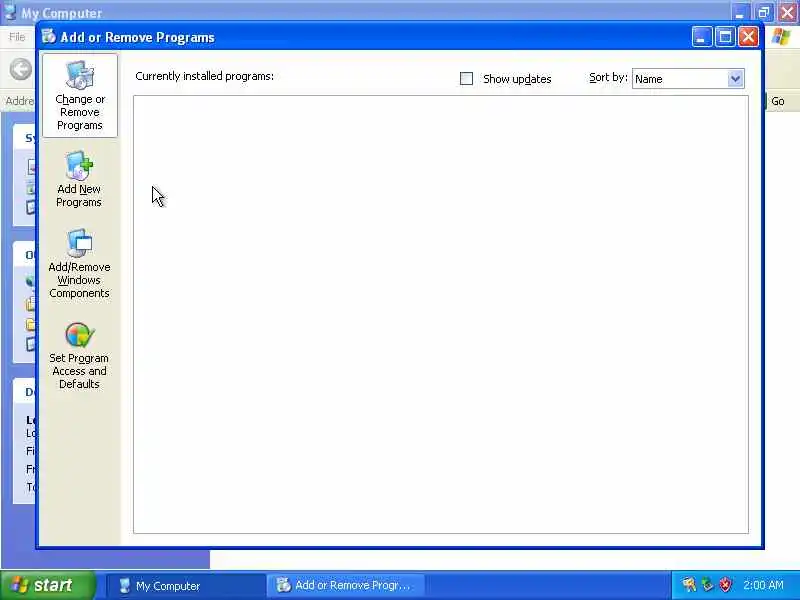Image resolution: width=800 pixels, height=600 pixels.
Task: Close the My Computer window
Action: click(788, 12)
